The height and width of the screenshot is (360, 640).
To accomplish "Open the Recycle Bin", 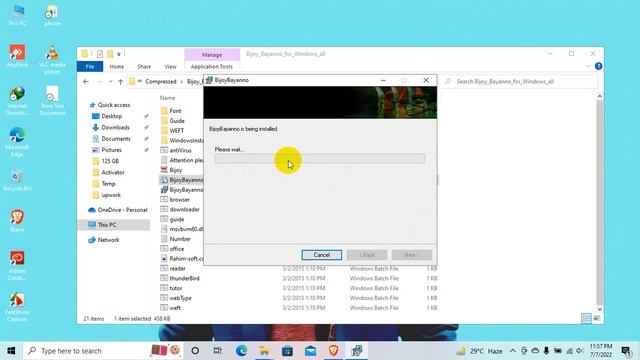I will (17, 181).
